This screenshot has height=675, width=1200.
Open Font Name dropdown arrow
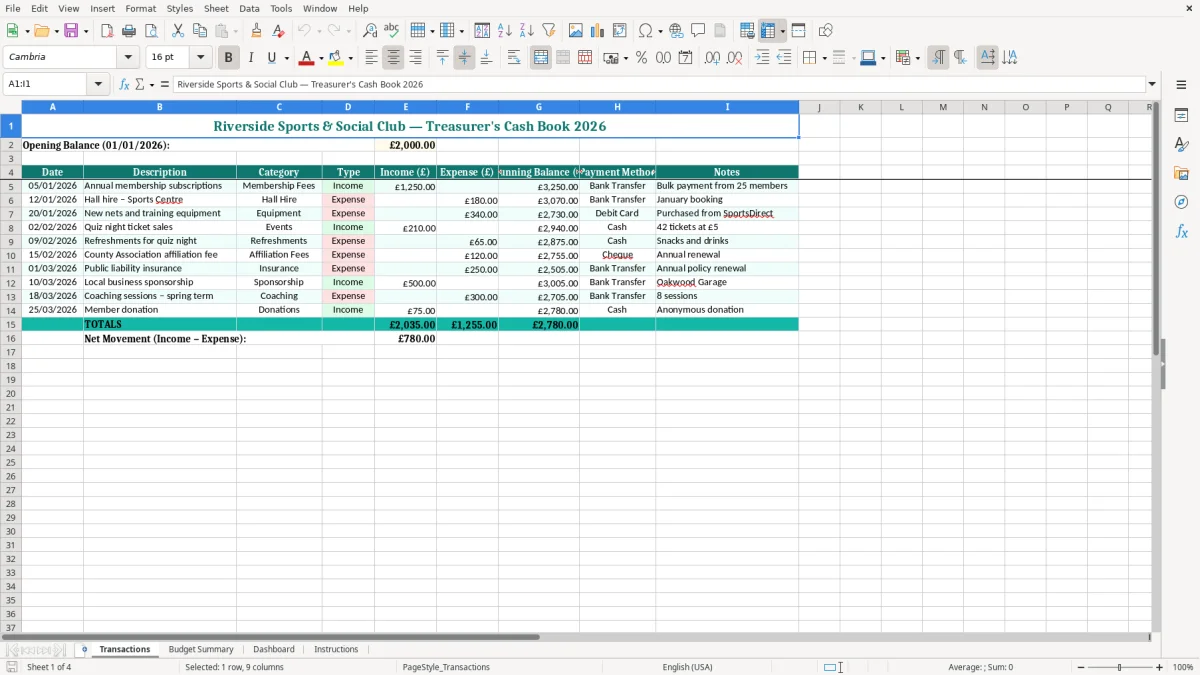pos(128,58)
